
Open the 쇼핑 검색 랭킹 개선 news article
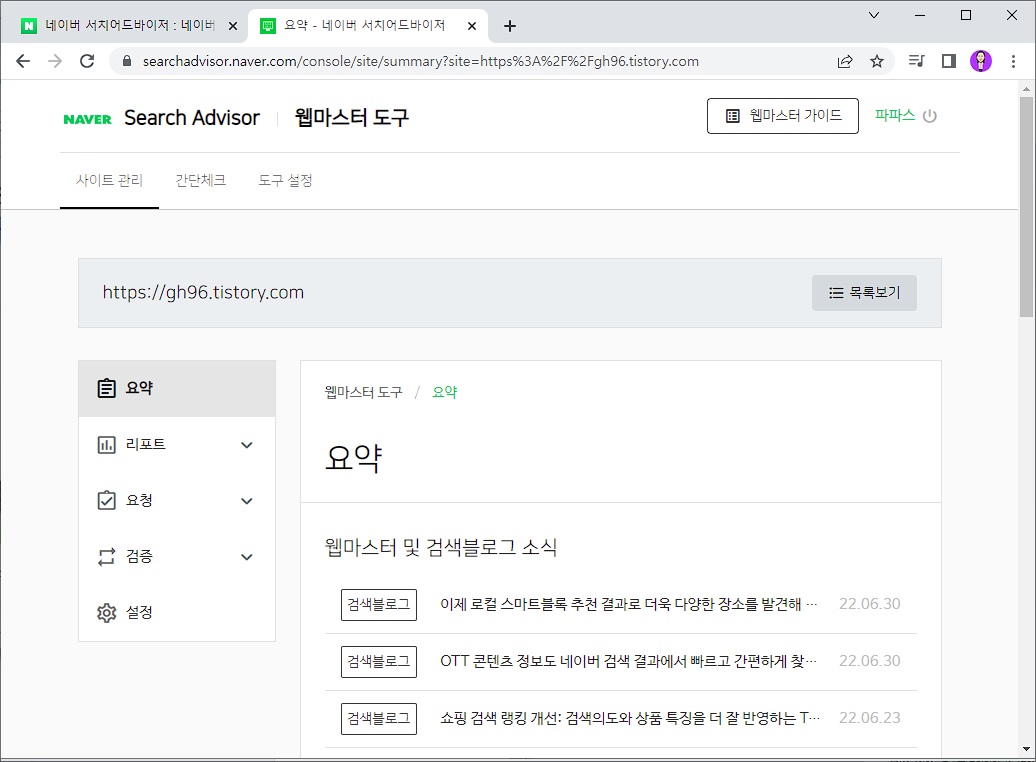click(x=630, y=718)
